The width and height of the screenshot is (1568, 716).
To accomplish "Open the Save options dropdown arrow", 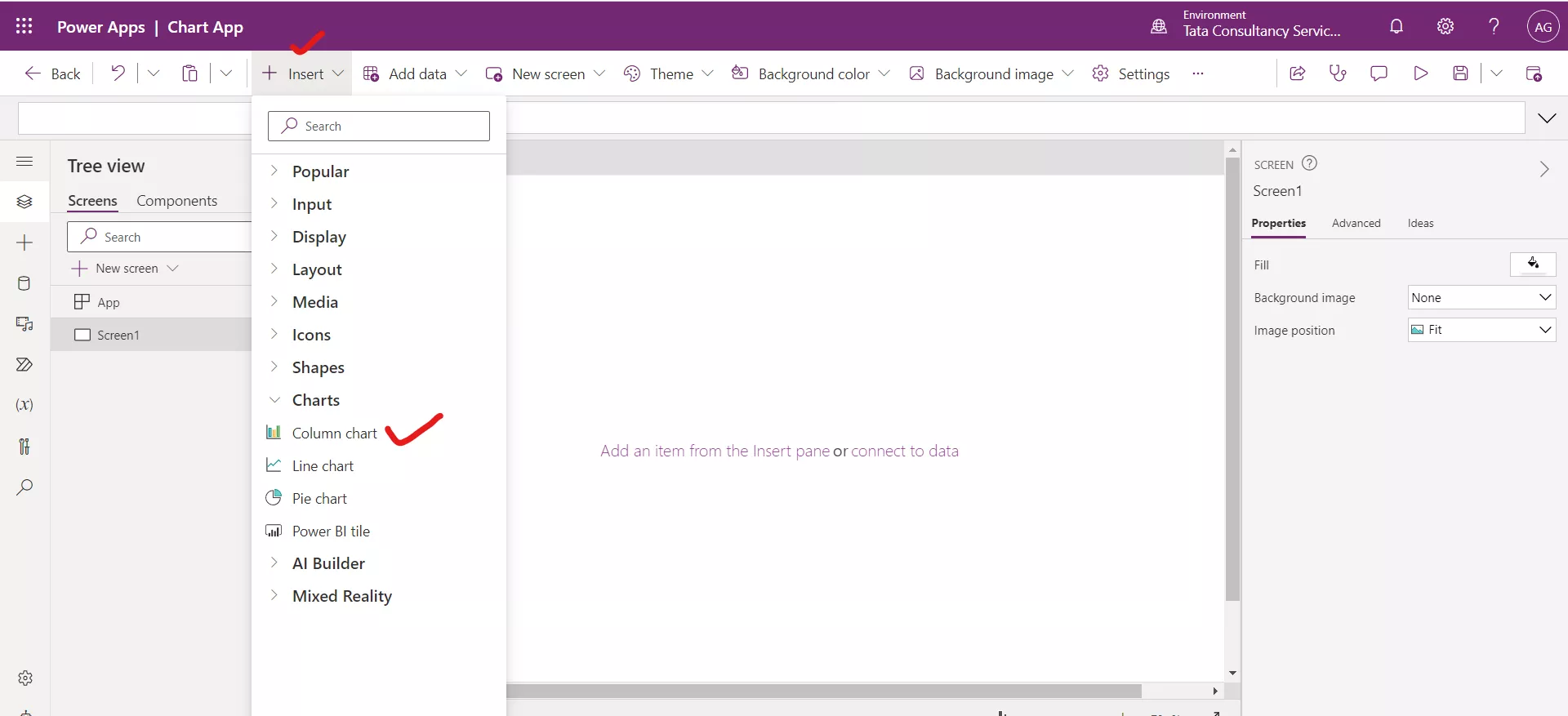I will coord(1496,73).
